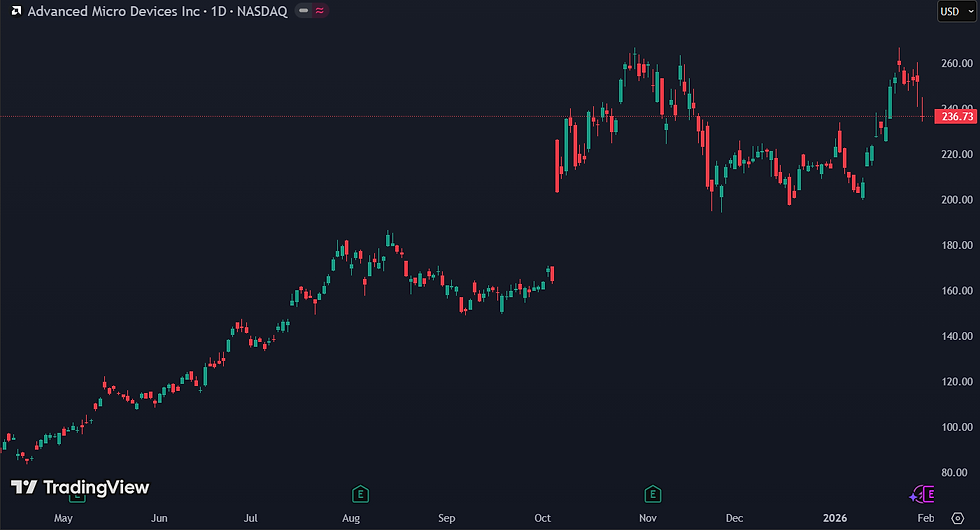980x530 pixels.
Task: Open the November earnings E marker
Action: tap(652, 494)
